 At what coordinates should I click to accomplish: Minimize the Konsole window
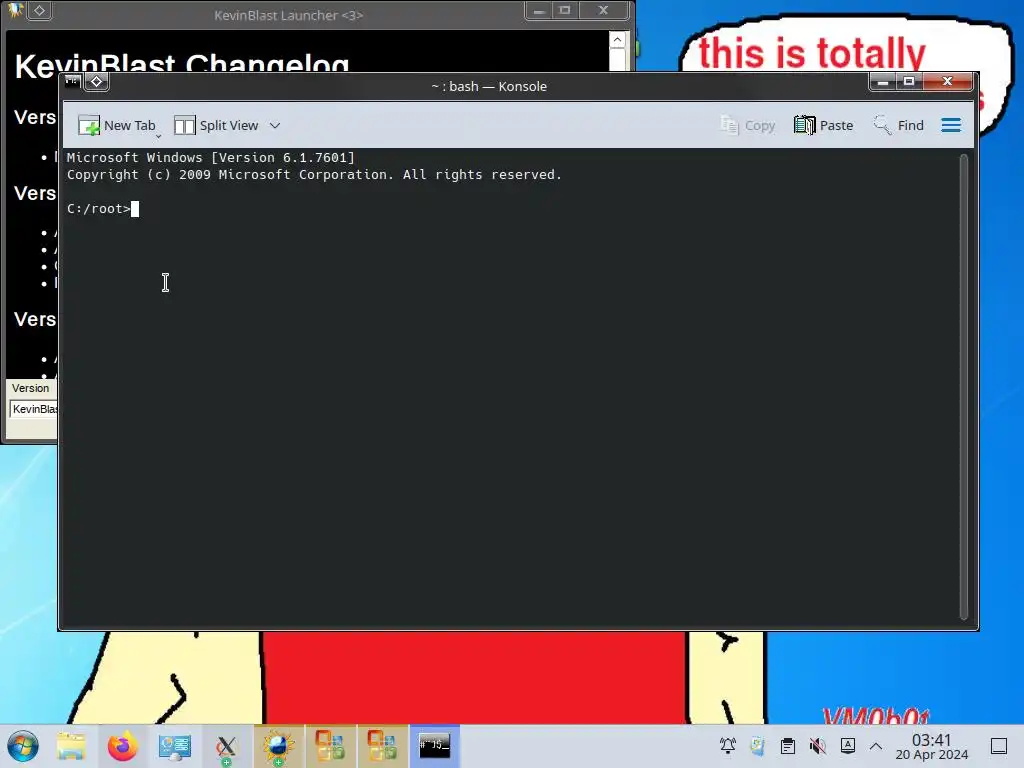[x=883, y=81]
